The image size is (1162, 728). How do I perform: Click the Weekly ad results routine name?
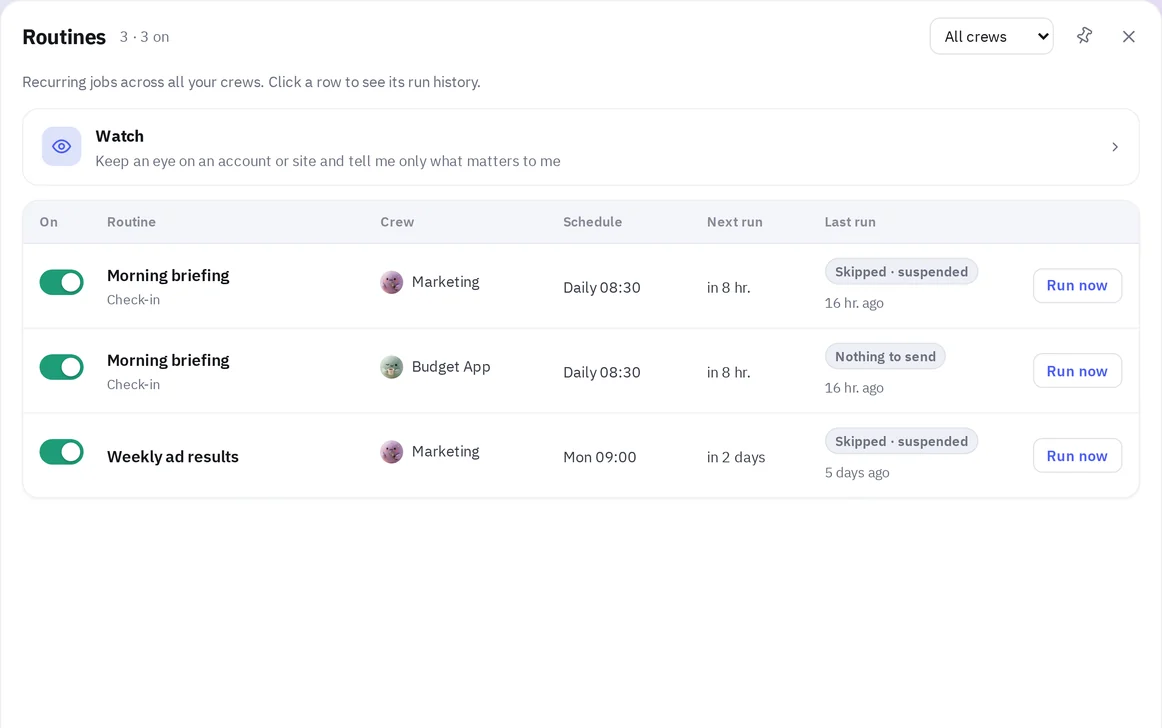(173, 457)
